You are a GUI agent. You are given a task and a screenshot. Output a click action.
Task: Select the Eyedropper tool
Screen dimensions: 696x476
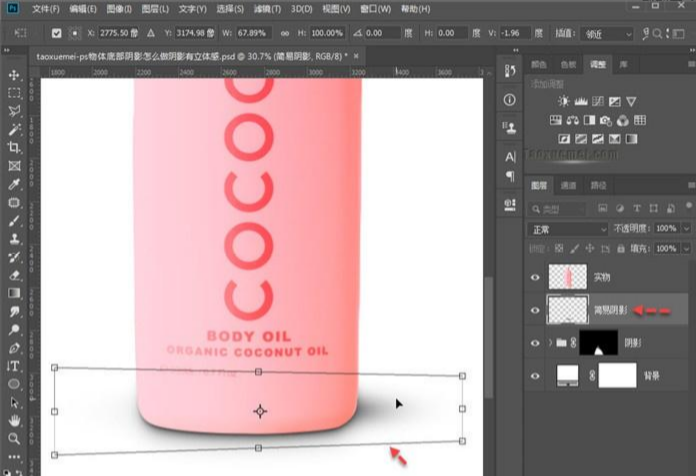point(14,184)
